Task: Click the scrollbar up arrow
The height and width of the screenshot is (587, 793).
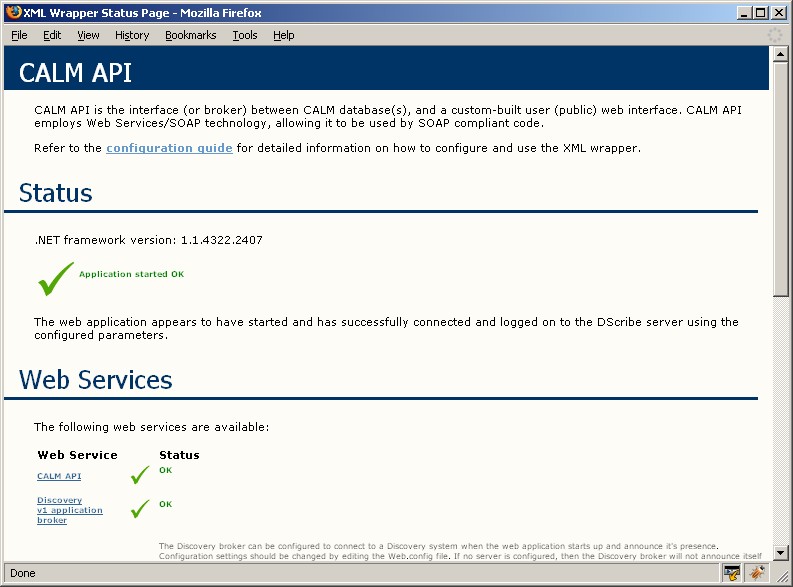Action: [780, 54]
